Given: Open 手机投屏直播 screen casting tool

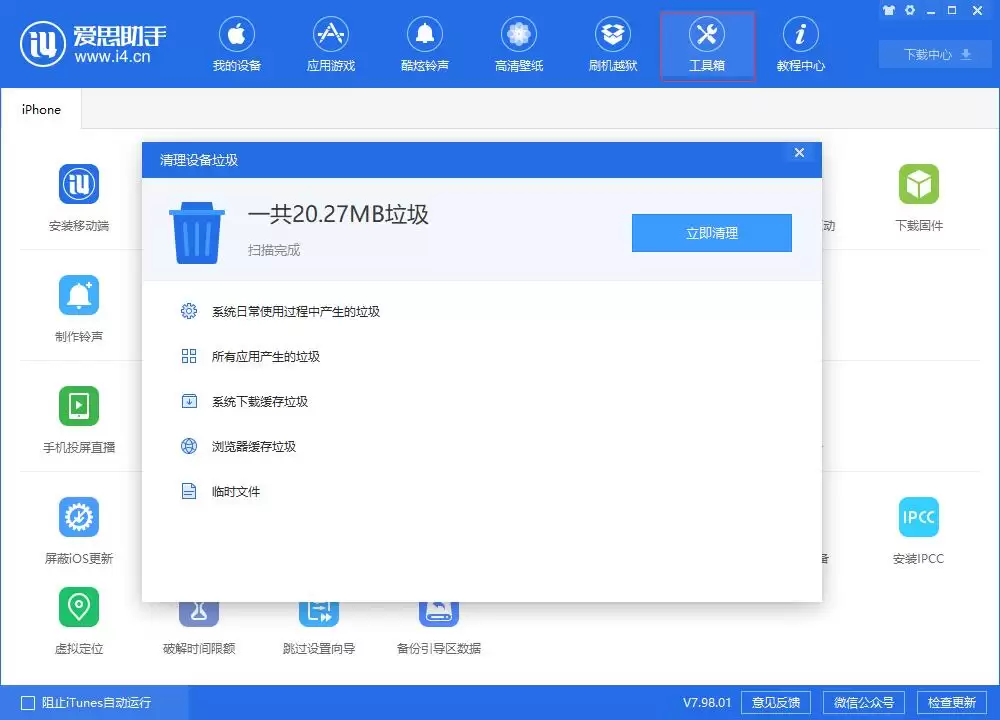Looking at the screenshot, I should [79, 420].
